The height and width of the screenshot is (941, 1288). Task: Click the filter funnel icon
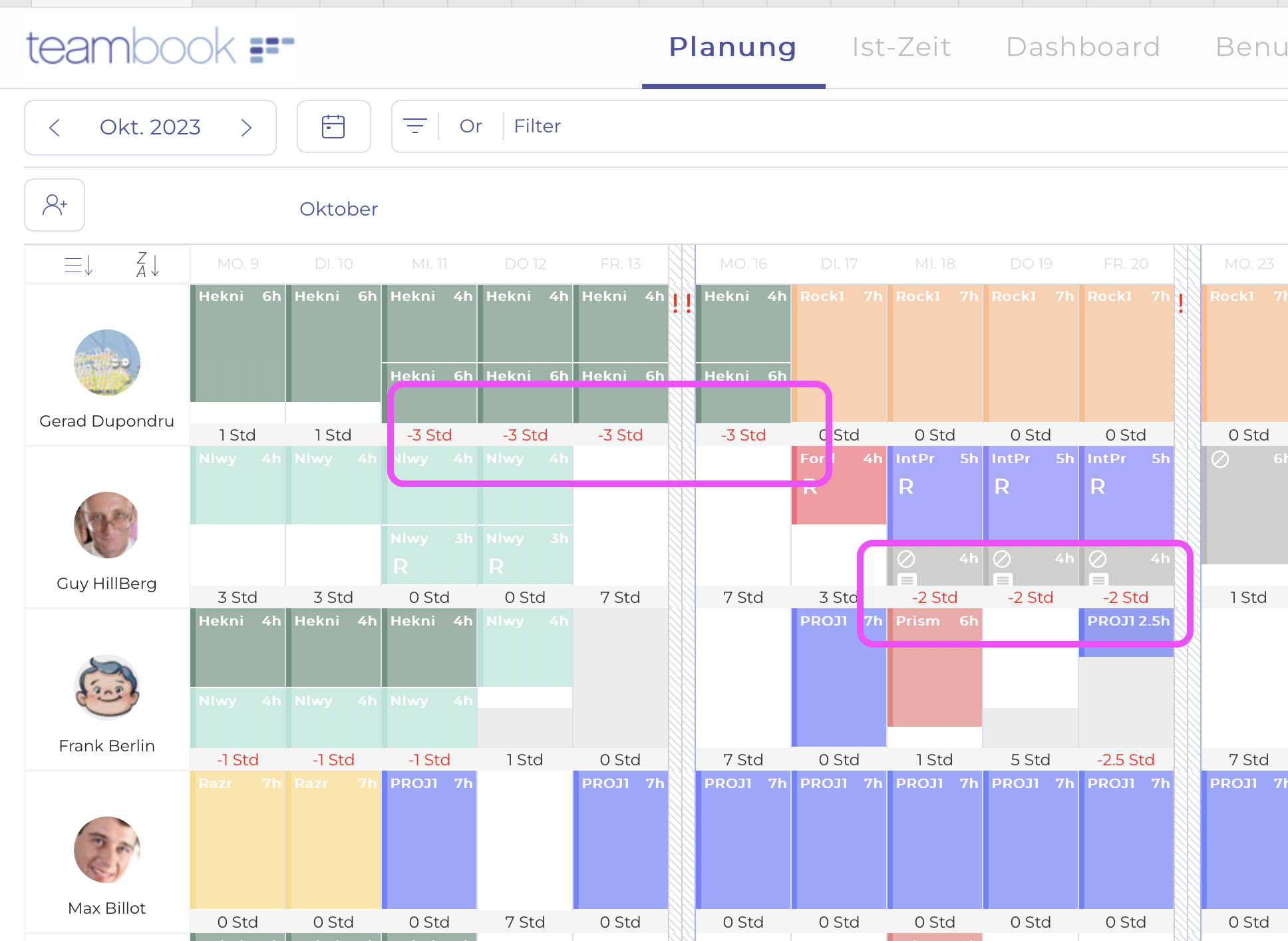[414, 126]
